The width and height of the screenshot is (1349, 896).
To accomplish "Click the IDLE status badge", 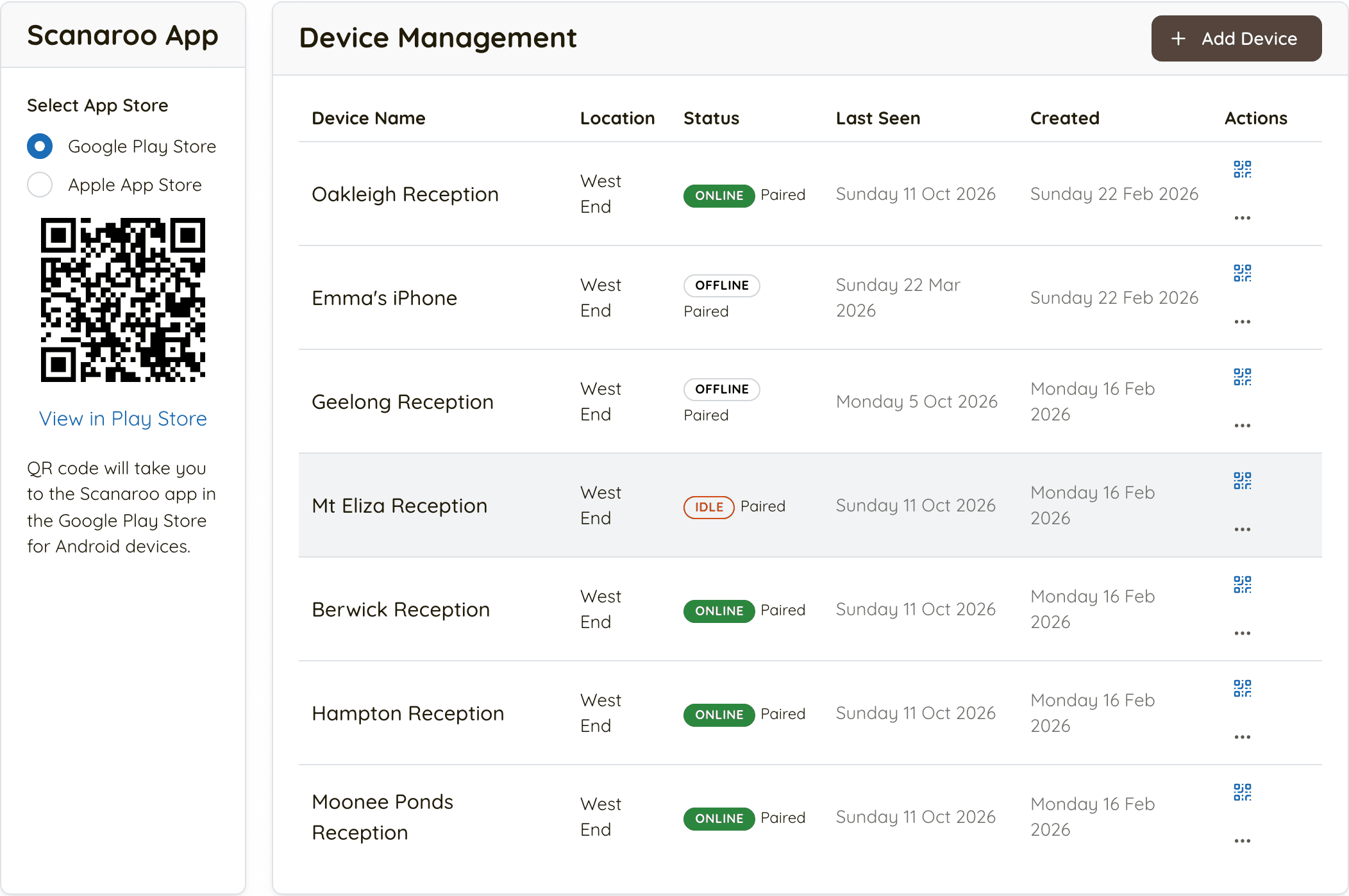I will click(708, 507).
